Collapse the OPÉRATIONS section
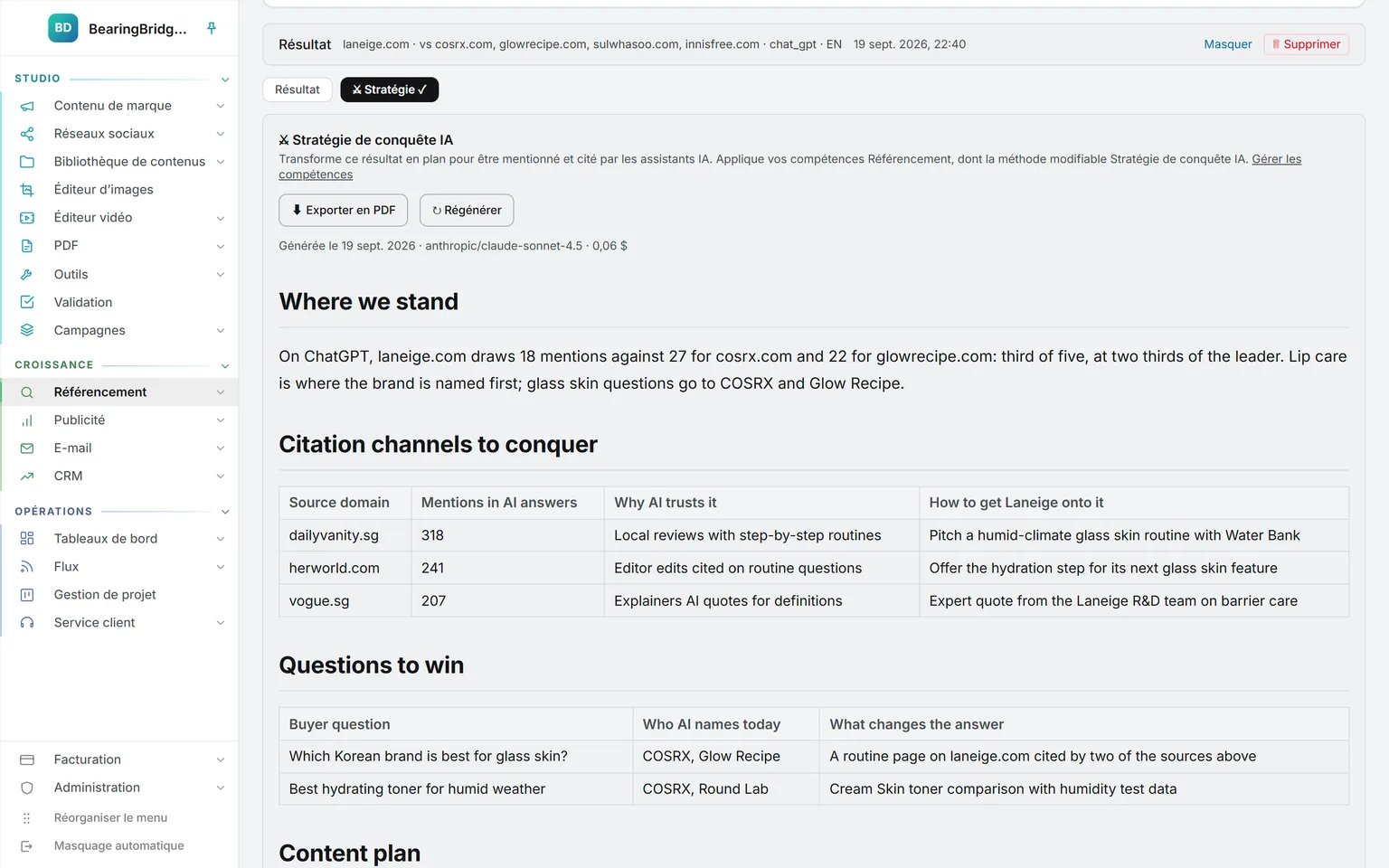Viewport: 1389px width, 868px height. pos(225,512)
